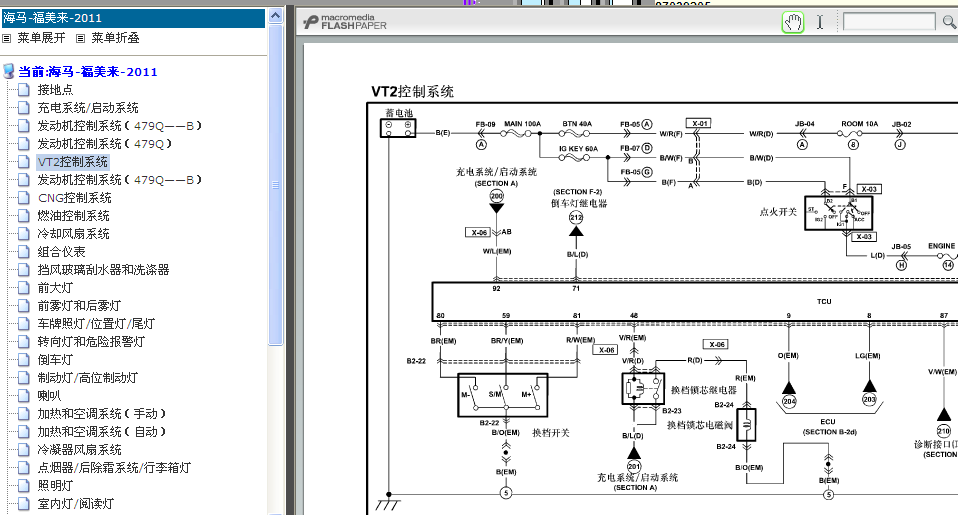Image resolution: width=958 pixels, height=515 pixels.
Task: Select the FlashPaper hand pan tool
Action: (792, 23)
